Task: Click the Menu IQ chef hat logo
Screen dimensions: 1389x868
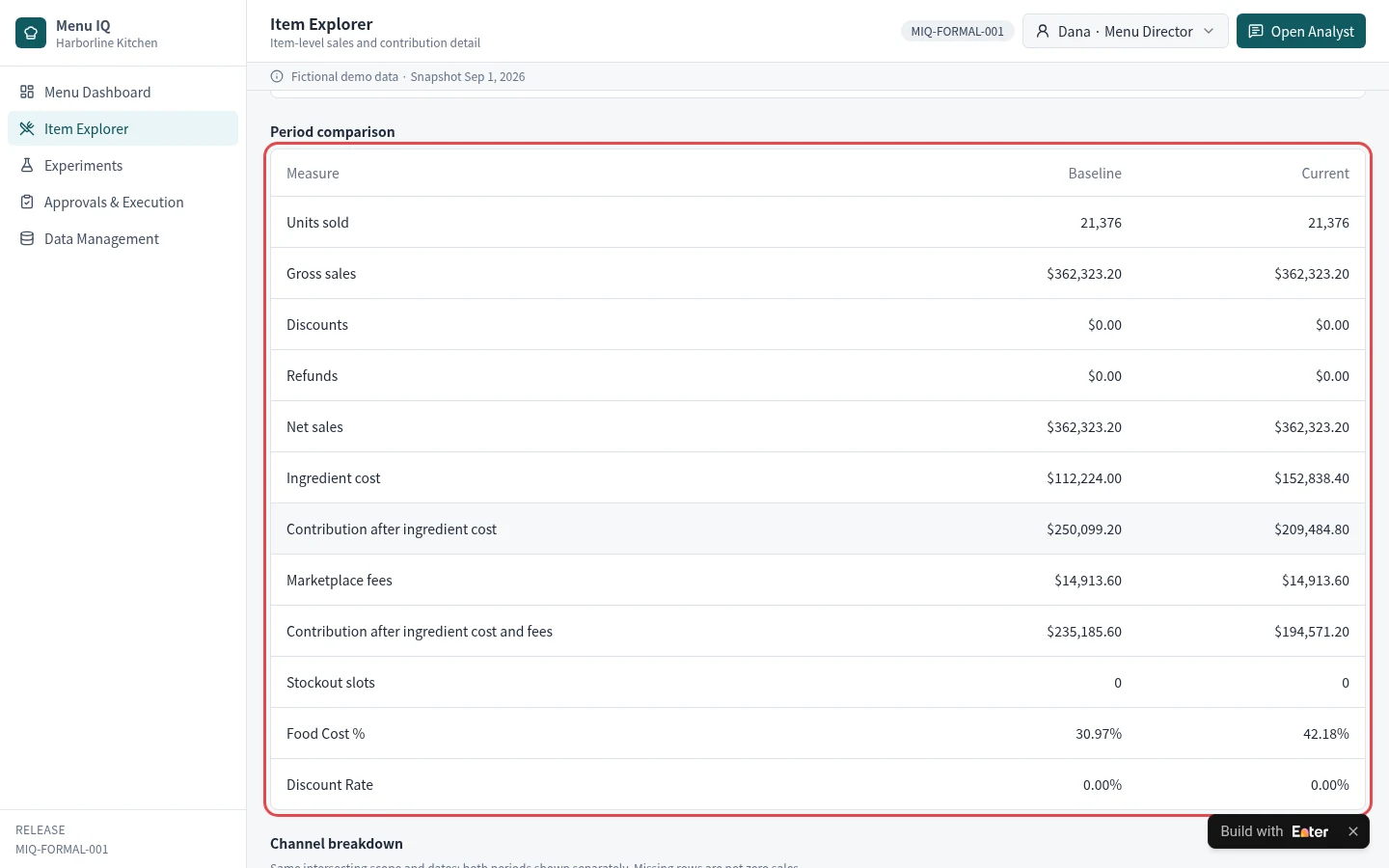Action: 31,33
